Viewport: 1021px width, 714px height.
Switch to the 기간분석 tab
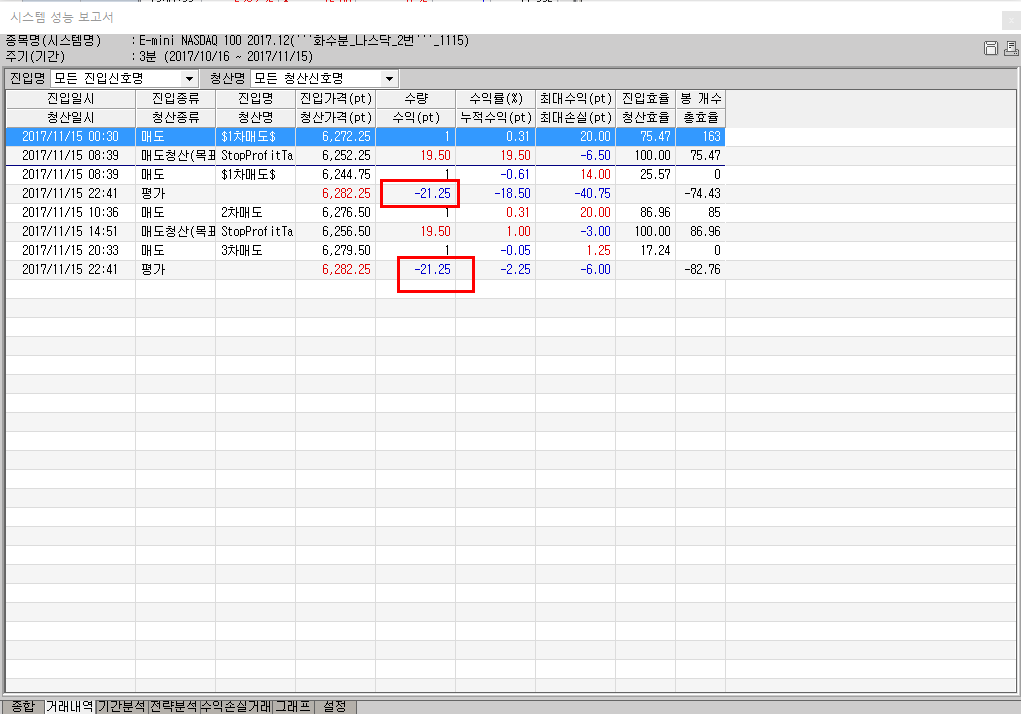121,706
